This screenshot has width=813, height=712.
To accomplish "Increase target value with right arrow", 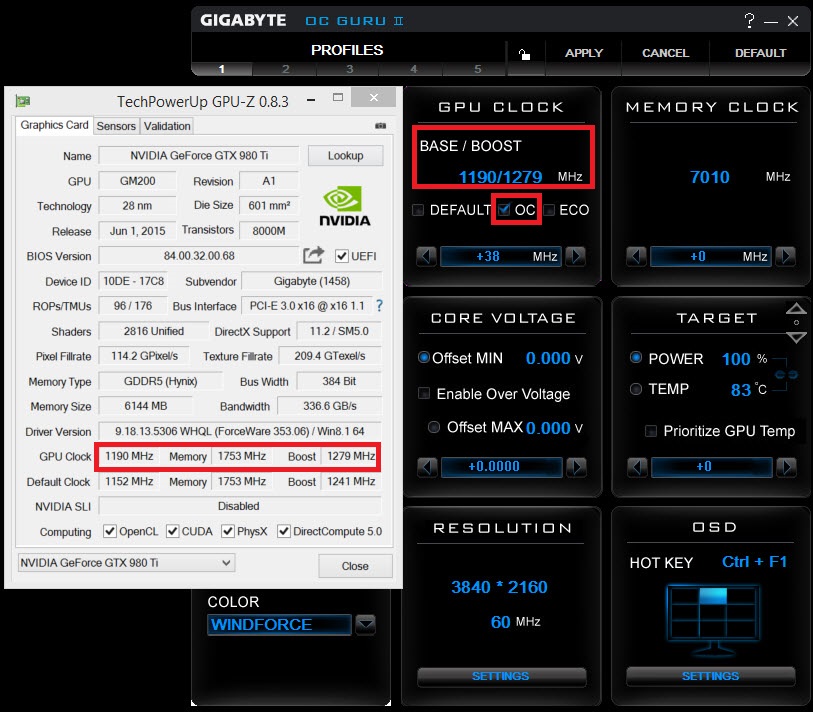I will [x=787, y=467].
